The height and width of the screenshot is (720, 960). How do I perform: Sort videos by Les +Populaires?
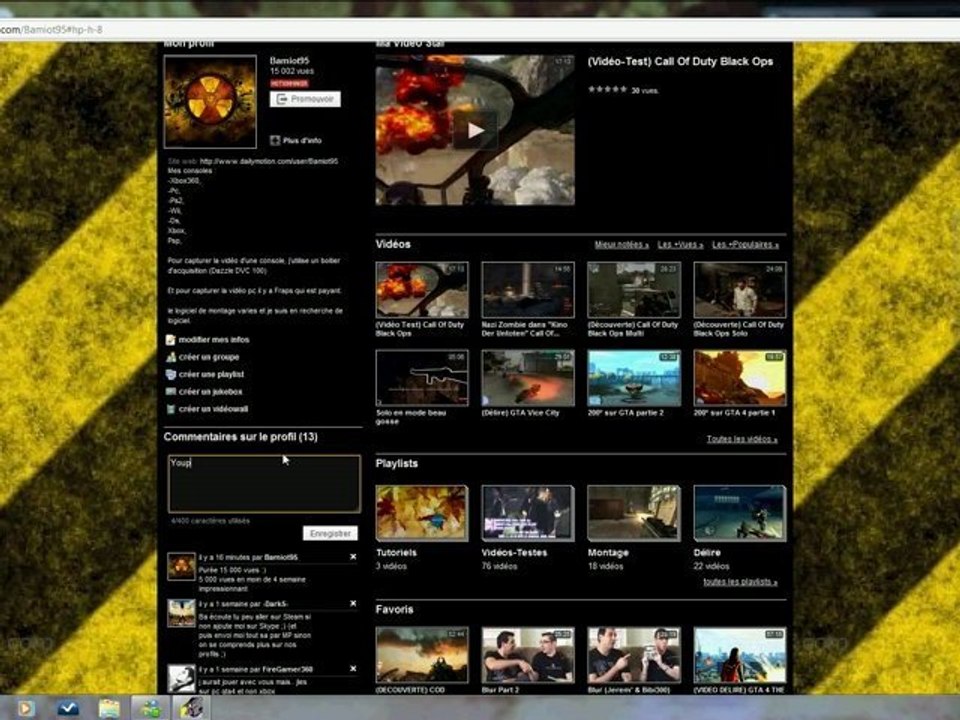point(745,245)
